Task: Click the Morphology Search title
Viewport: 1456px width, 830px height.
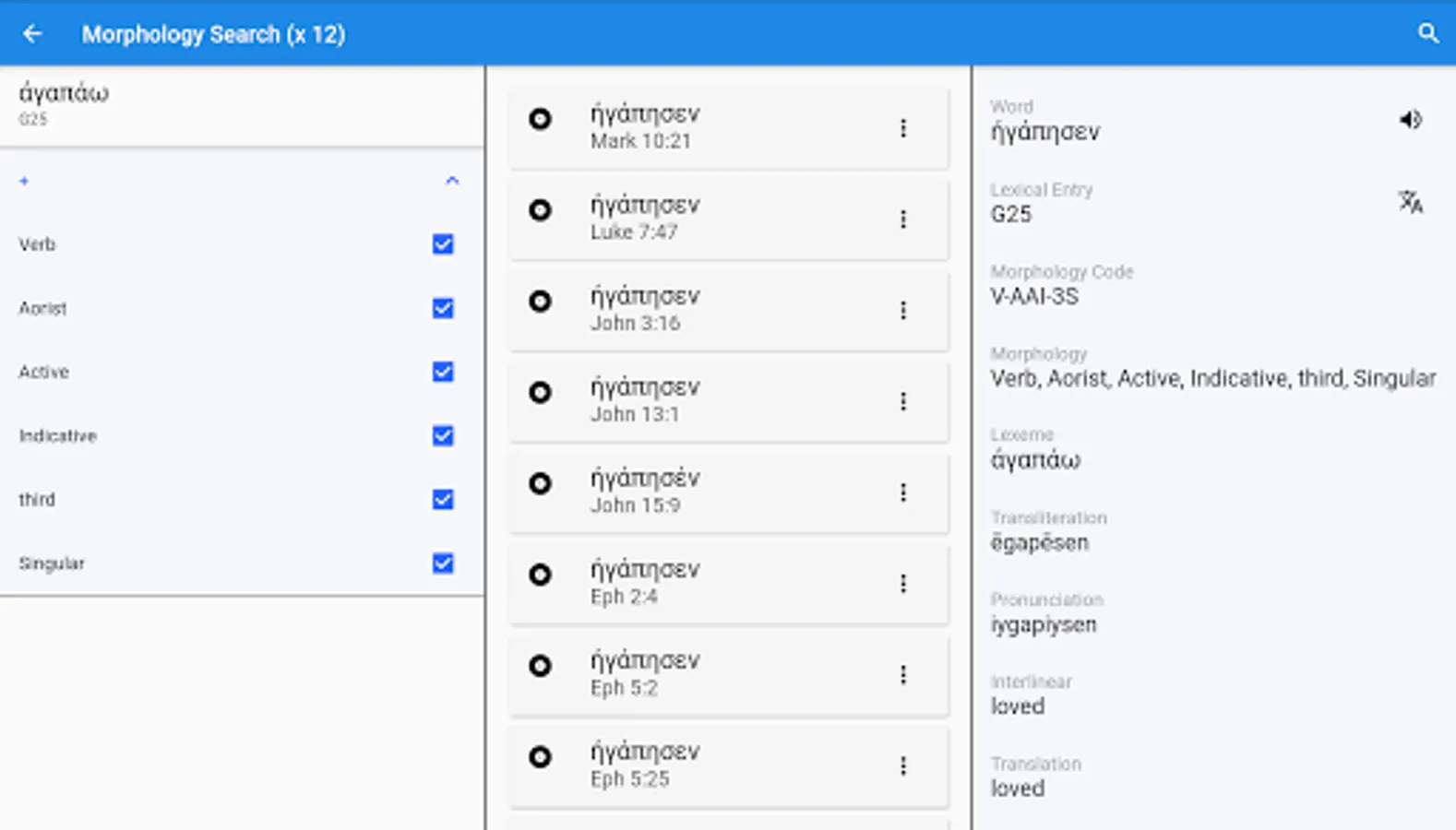Action: point(213,34)
